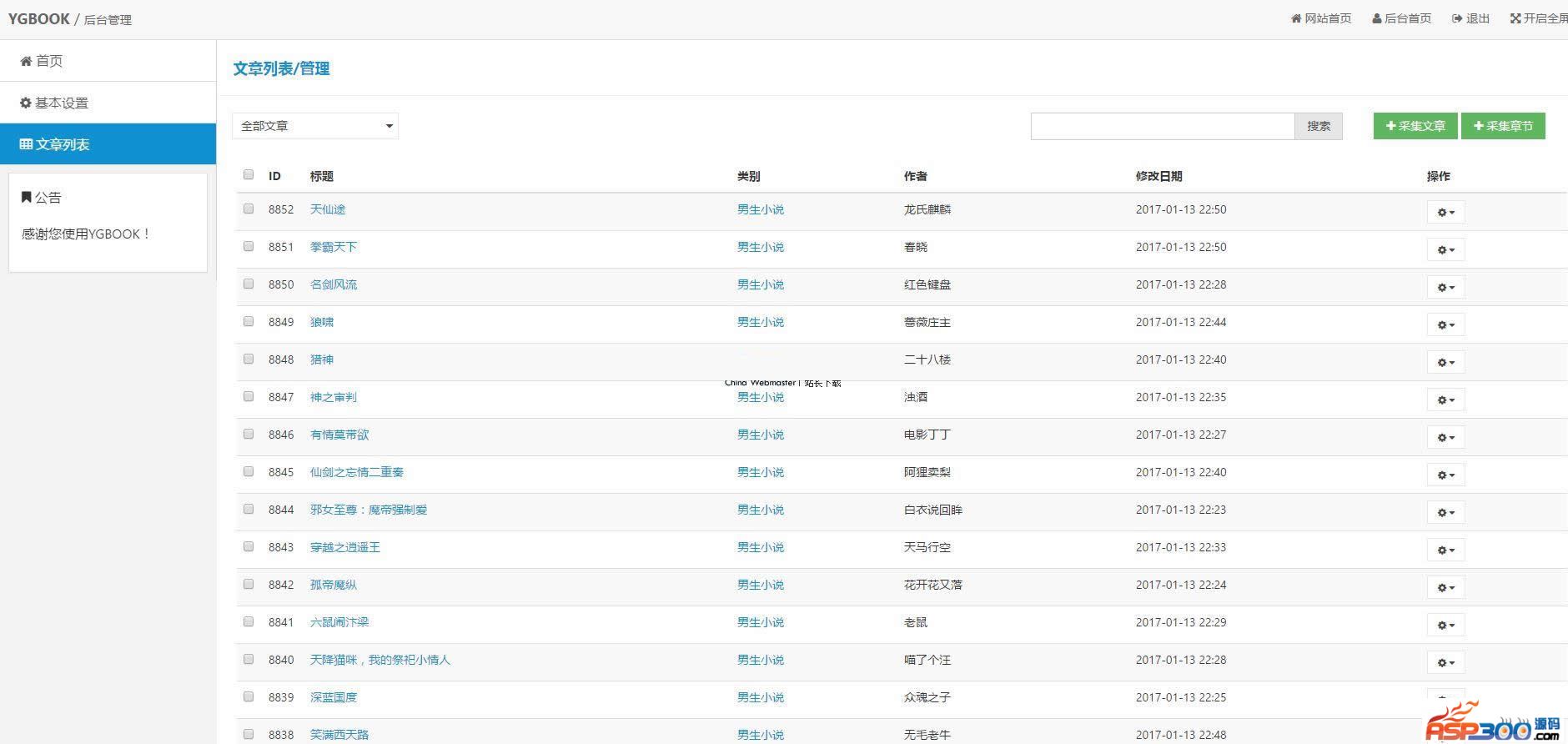Click the 采集文章 button
1568x744 pixels.
[x=1415, y=126]
